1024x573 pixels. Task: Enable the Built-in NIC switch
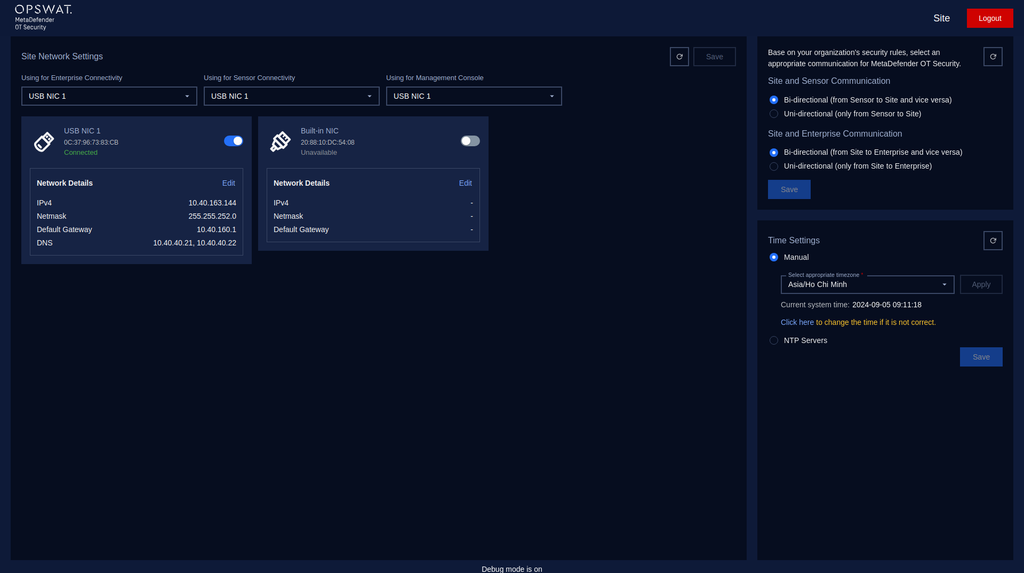tap(470, 141)
